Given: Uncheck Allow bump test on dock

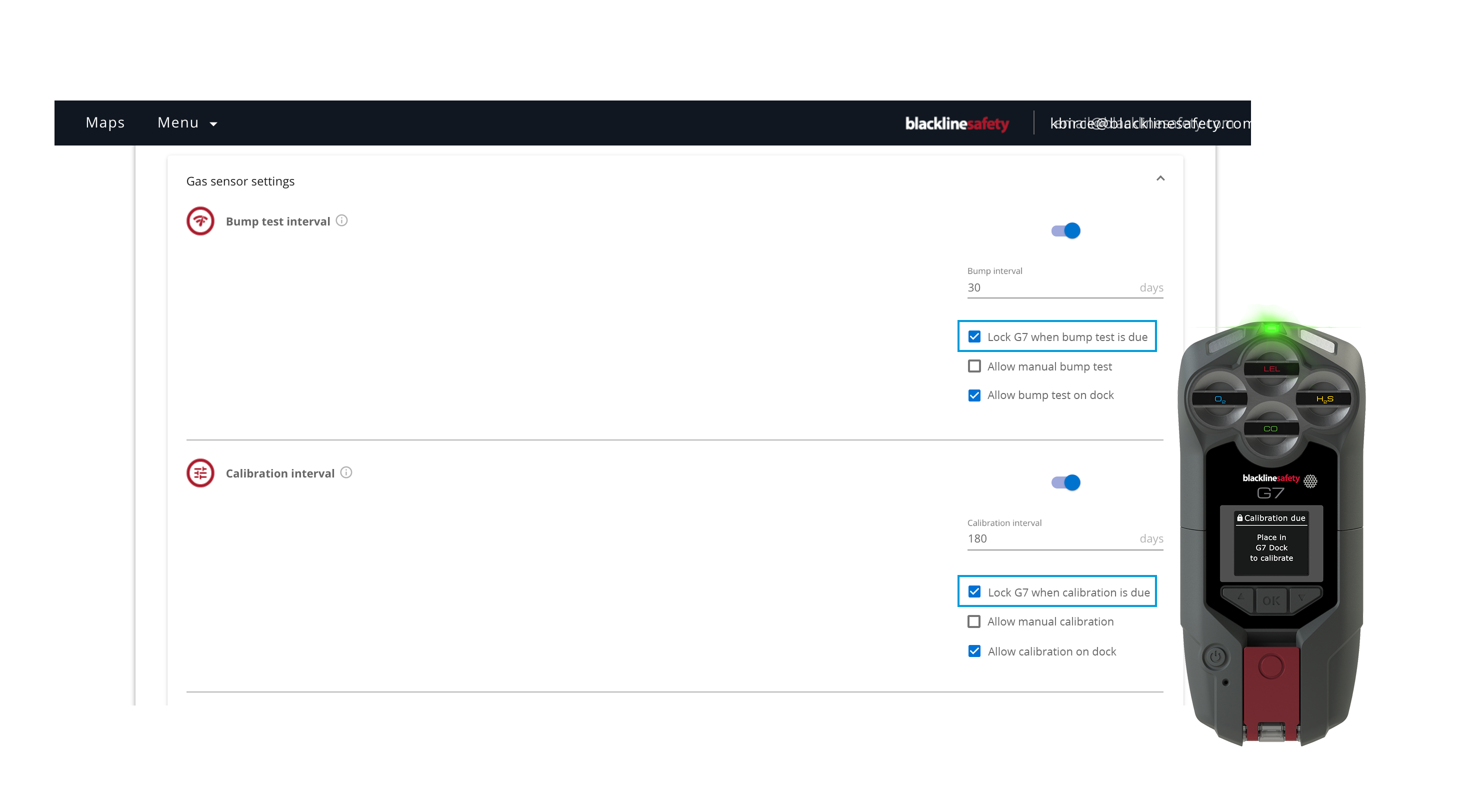Looking at the screenshot, I should [x=974, y=395].
